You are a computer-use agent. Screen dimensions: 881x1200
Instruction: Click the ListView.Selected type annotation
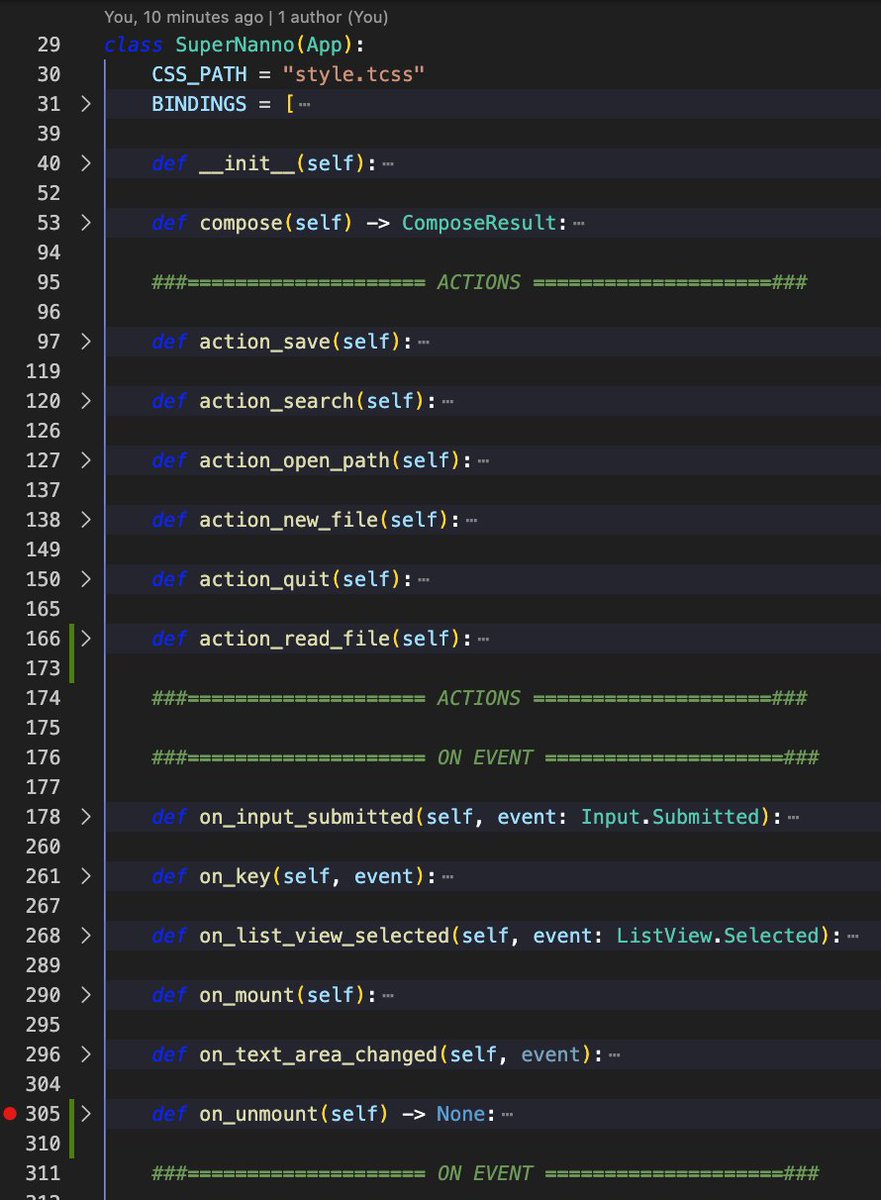click(718, 936)
